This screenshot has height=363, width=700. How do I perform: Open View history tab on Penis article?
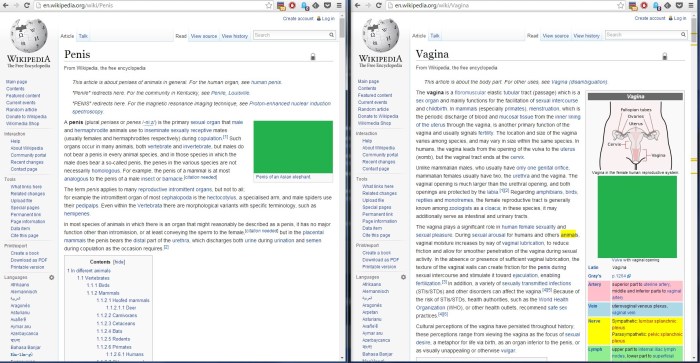(235, 36)
